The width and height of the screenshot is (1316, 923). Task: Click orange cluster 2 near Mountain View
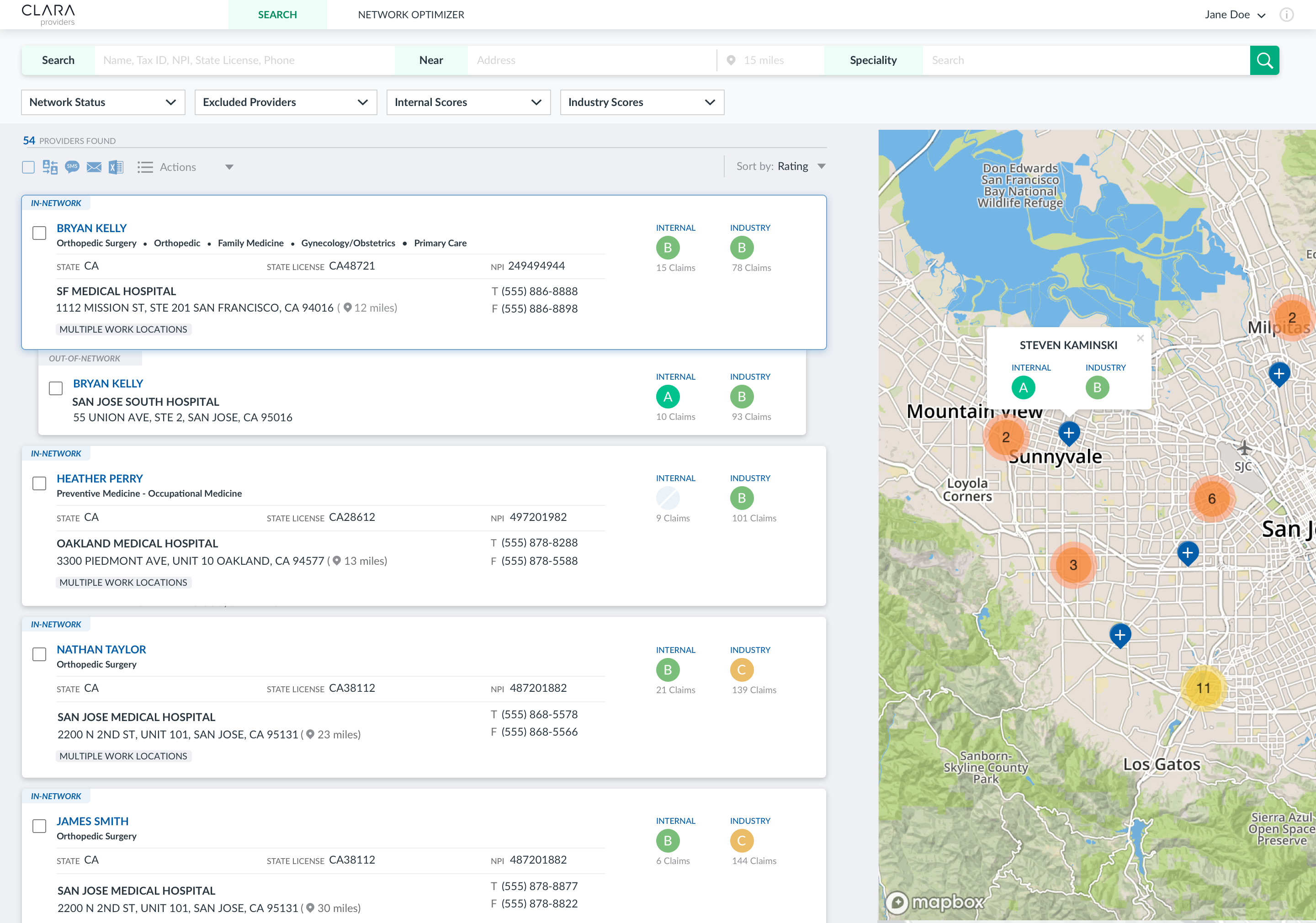(x=1006, y=437)
